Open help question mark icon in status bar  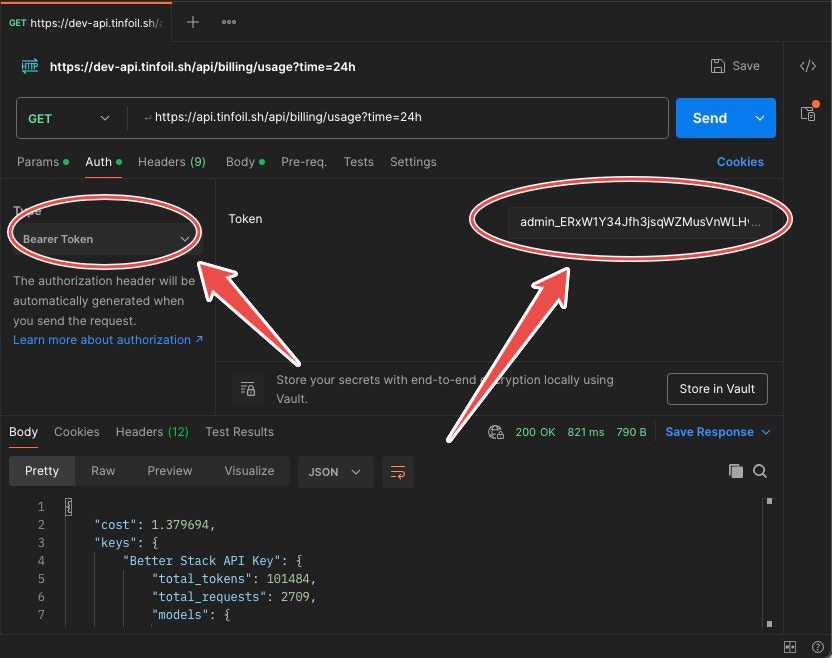pyautogui.click(x=817, y=647)
